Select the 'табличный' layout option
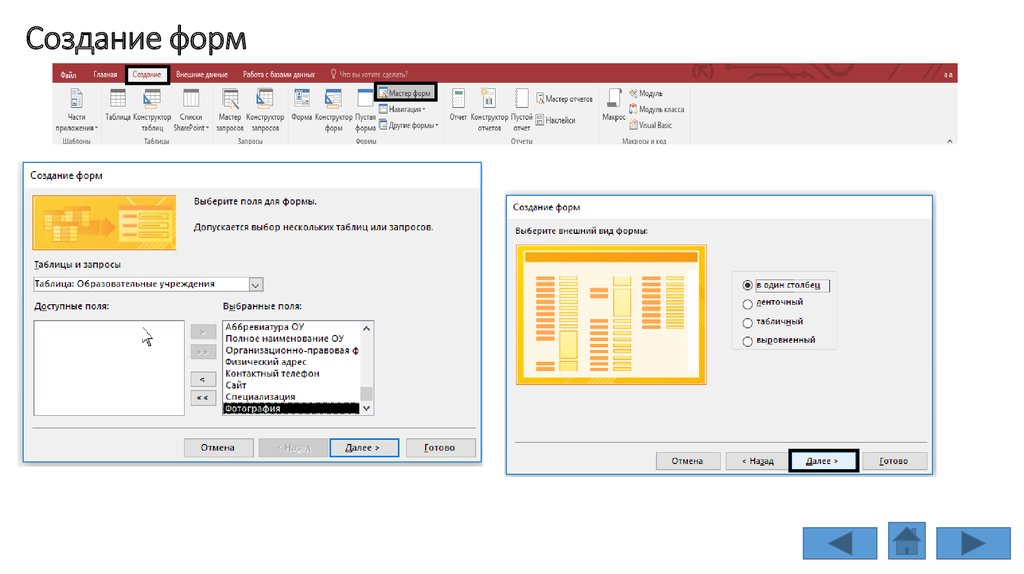The height and width of the screenshot is (574, 1024). (748, 322)
